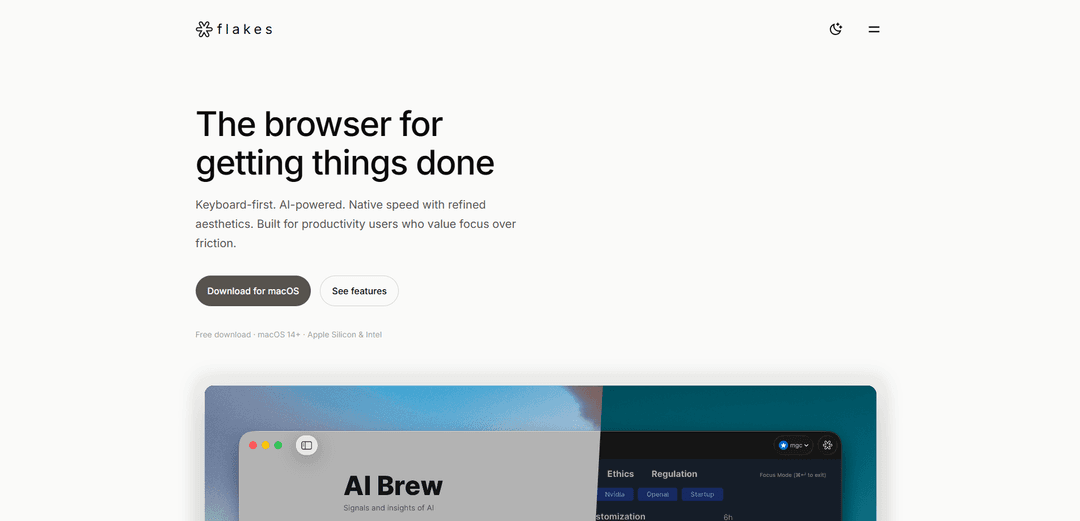Click the "Focus Mode" hint text

click(793, 475)
